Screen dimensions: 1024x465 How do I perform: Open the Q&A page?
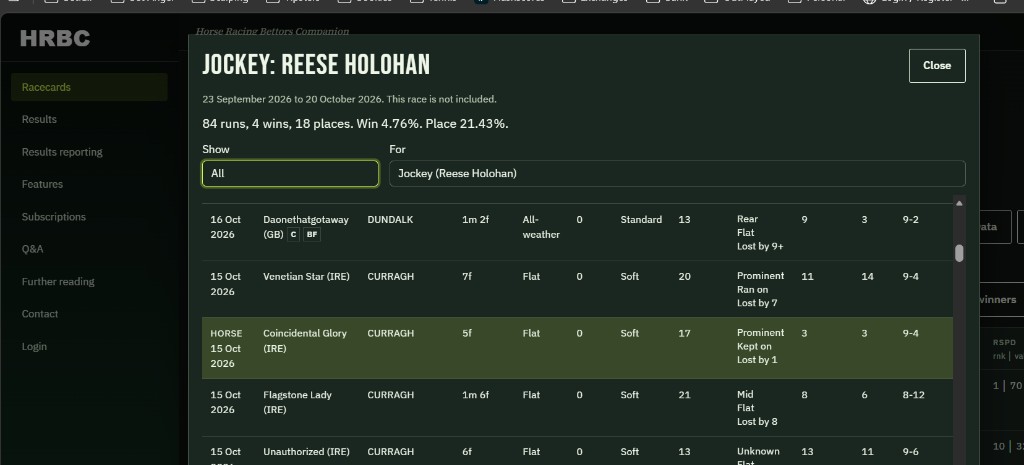(33, 249)
